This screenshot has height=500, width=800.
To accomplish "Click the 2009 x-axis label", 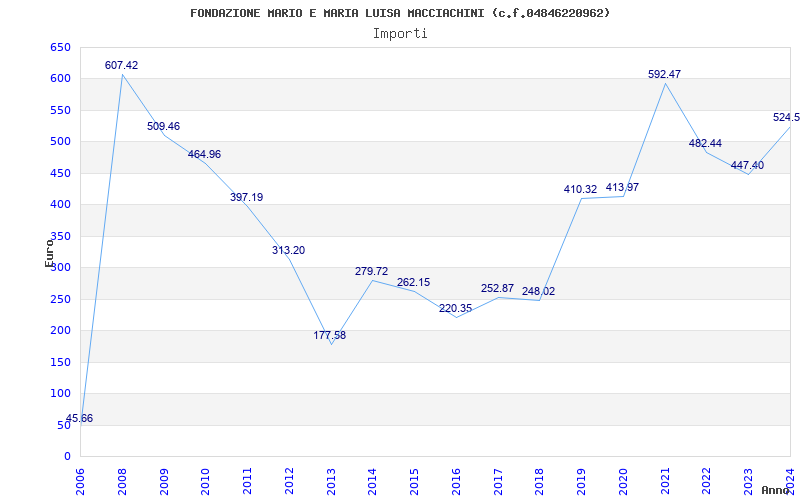I will (164, 481).
